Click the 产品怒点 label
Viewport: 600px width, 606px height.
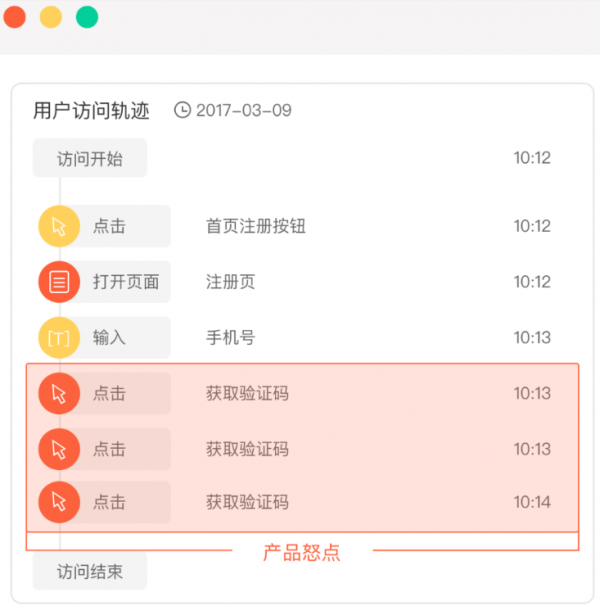[x=302, y=552]
